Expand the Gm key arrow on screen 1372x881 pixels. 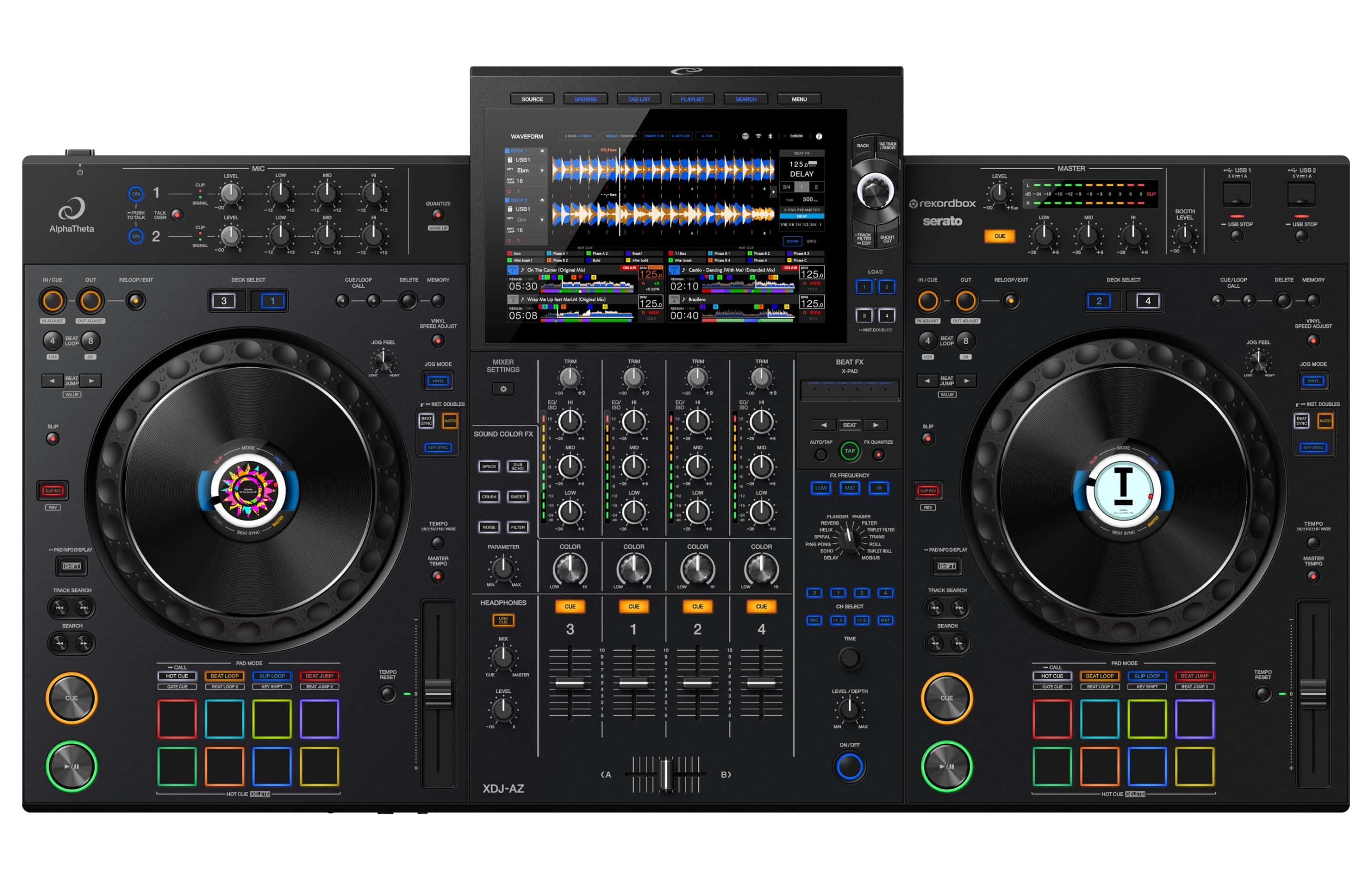point(542,220)
